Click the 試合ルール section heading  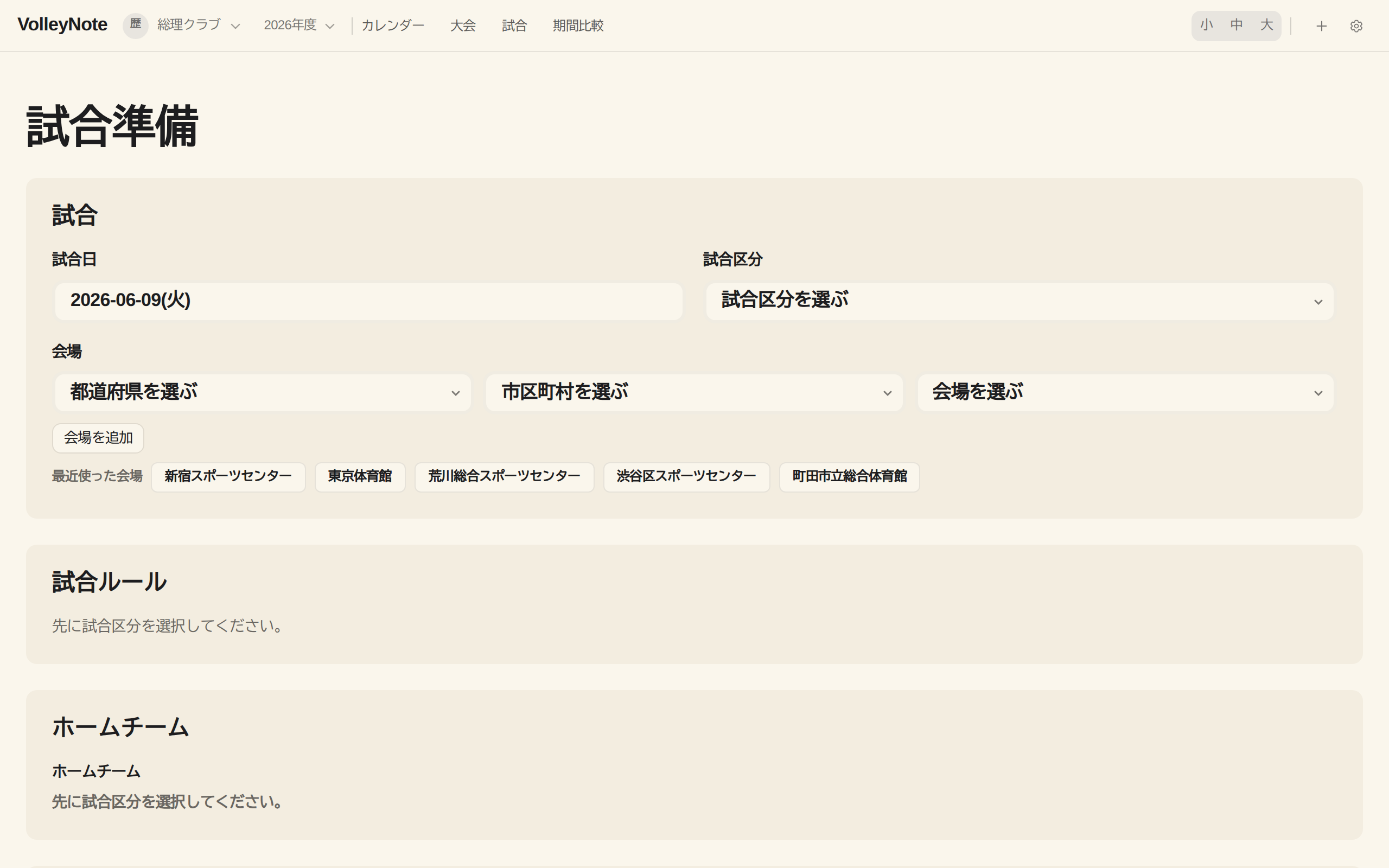click(x=109, y=582)
